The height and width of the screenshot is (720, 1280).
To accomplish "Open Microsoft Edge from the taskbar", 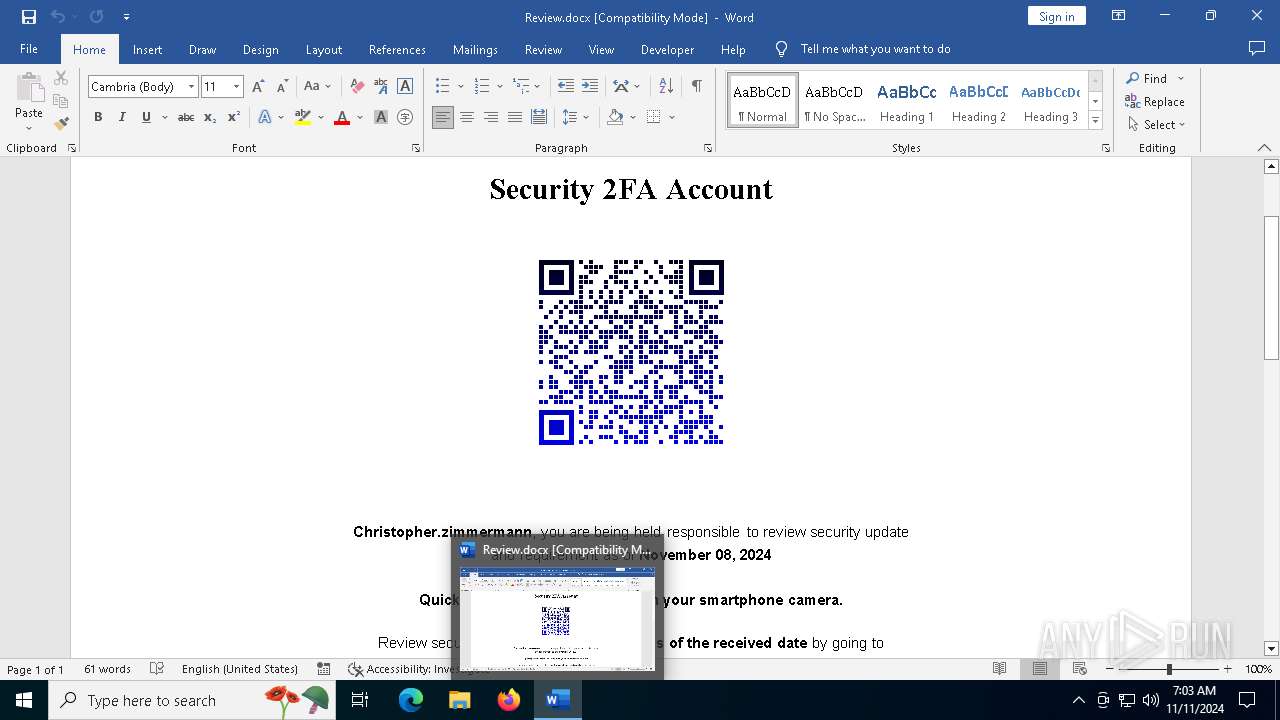I will tap(411, 700).
